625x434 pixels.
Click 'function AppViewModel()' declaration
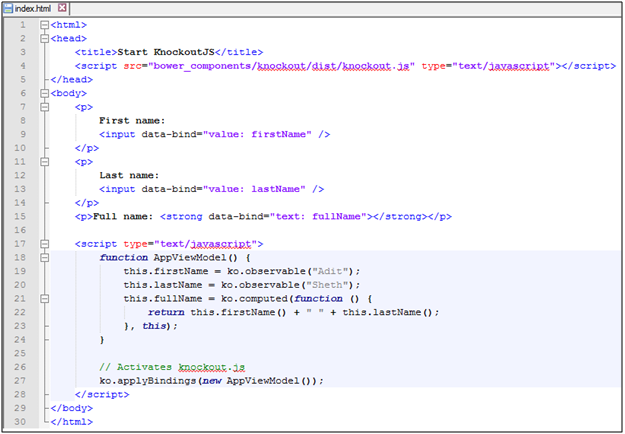(x=169, y=257)
